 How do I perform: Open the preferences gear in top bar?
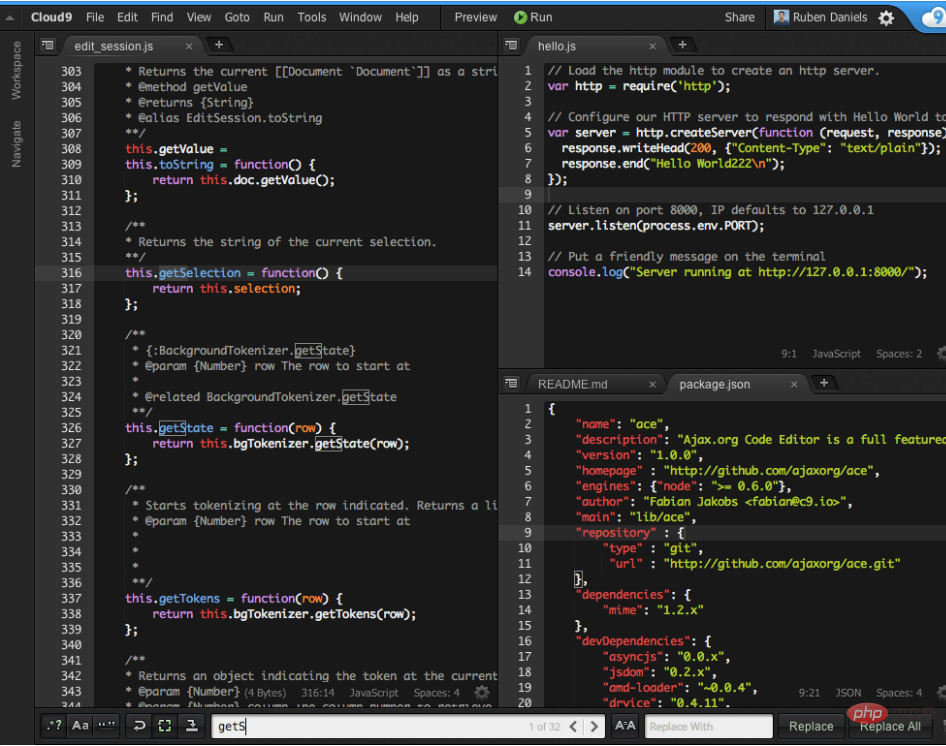point(886,18)
